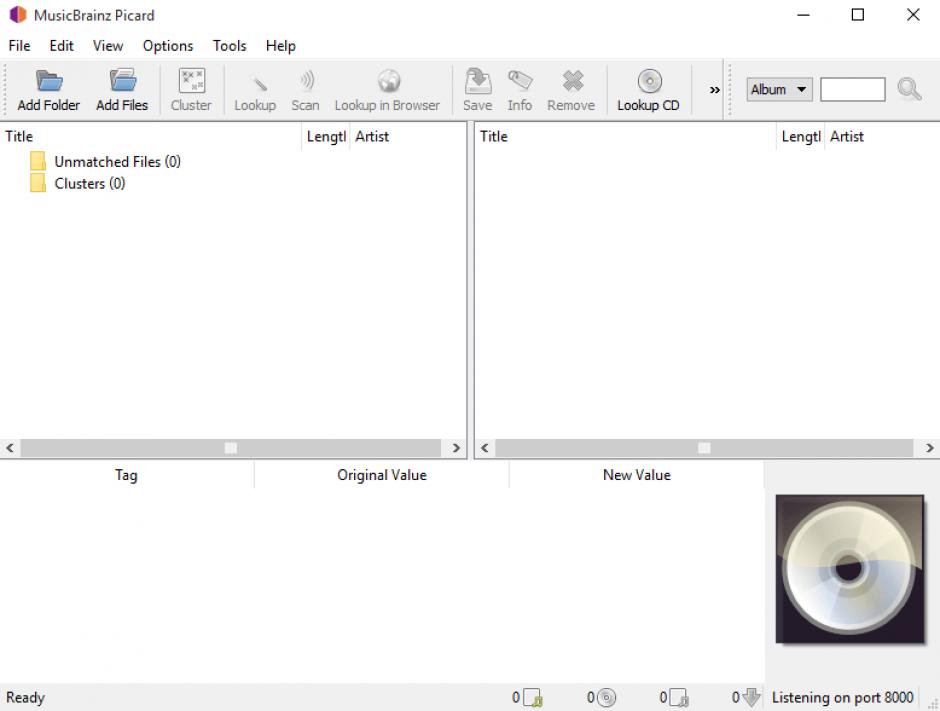
Task: Expand the hidden toolbar items chevron
Action: coord(715,90)
